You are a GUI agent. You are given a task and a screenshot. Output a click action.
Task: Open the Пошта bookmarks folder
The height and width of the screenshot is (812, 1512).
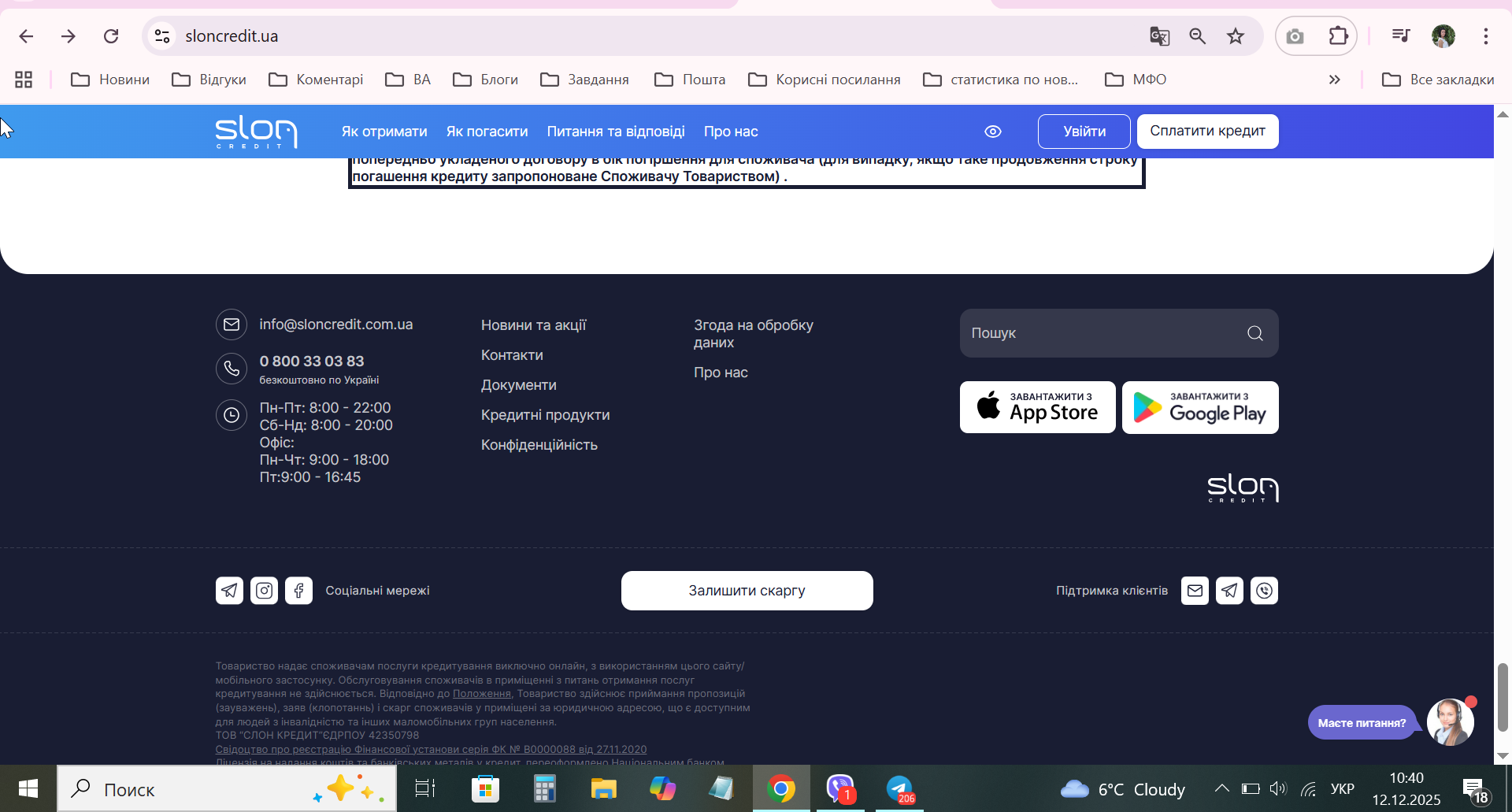(690, 80)
